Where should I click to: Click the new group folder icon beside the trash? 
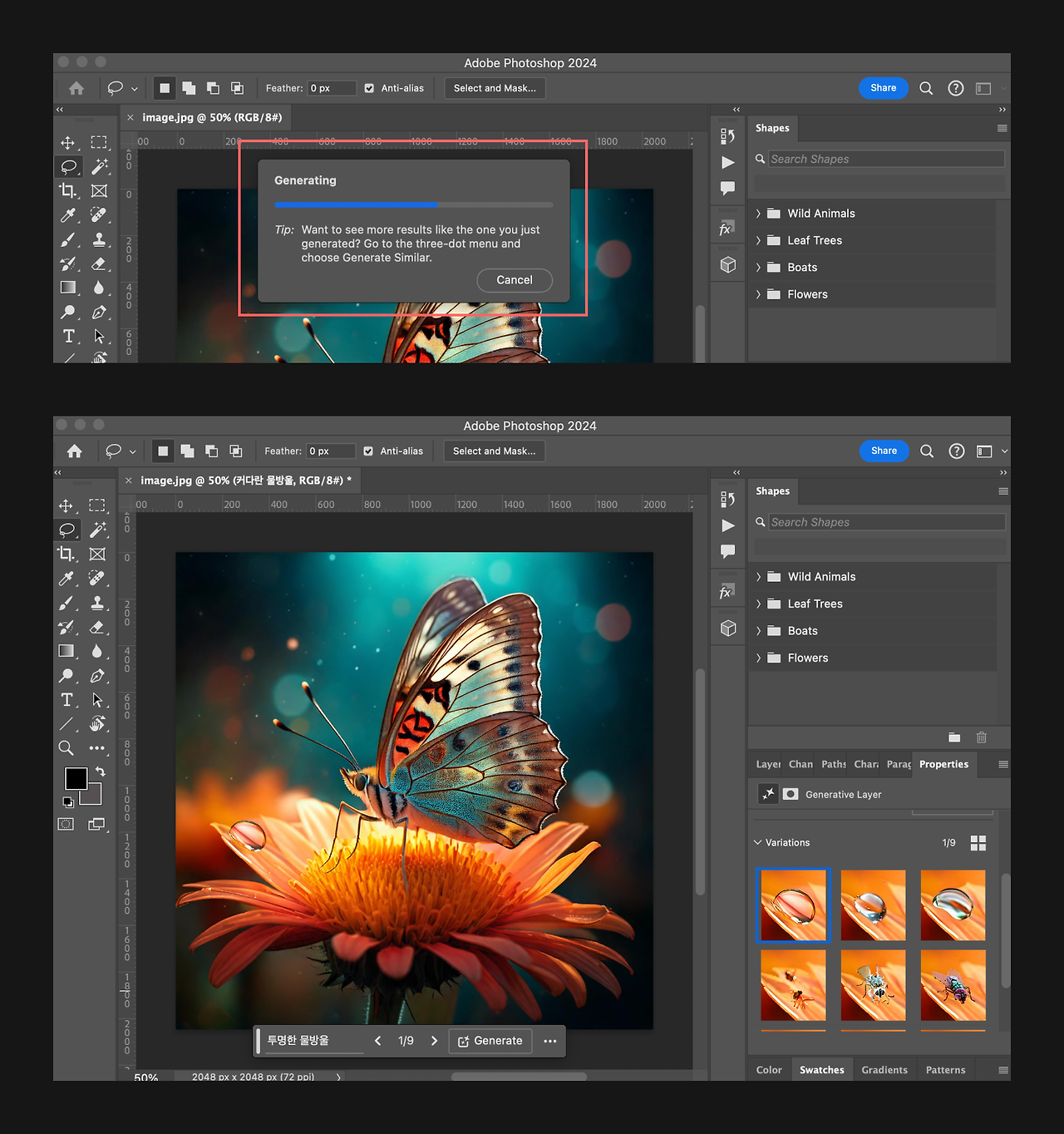pyautogui.click(x=954, y=737)
